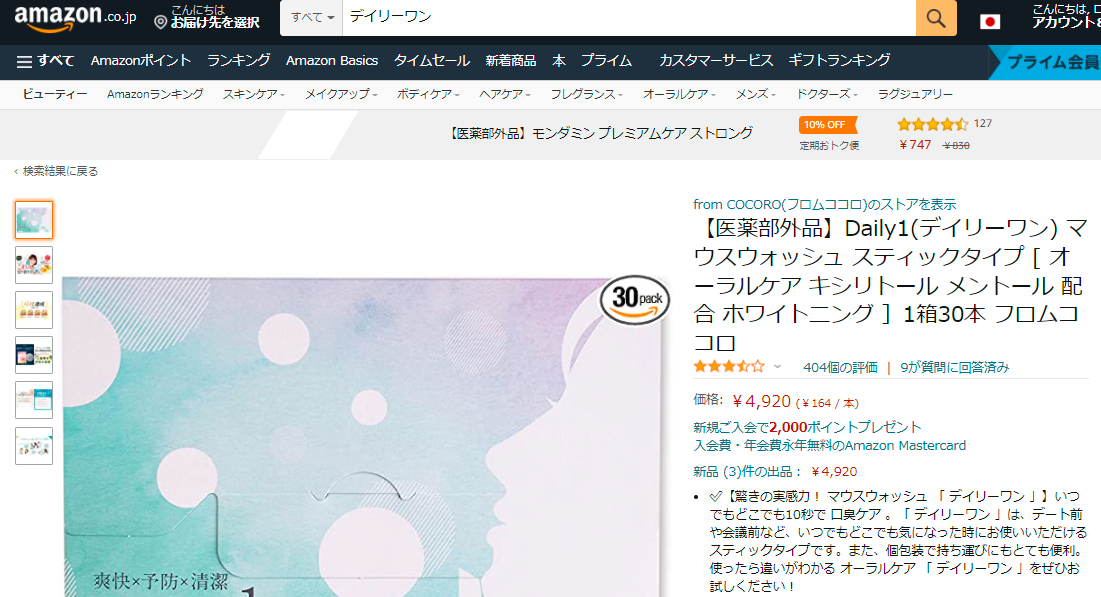This screenshot has width=1101, height=597.
Task: Focus the search input field
Action: [x=629, y=18]
